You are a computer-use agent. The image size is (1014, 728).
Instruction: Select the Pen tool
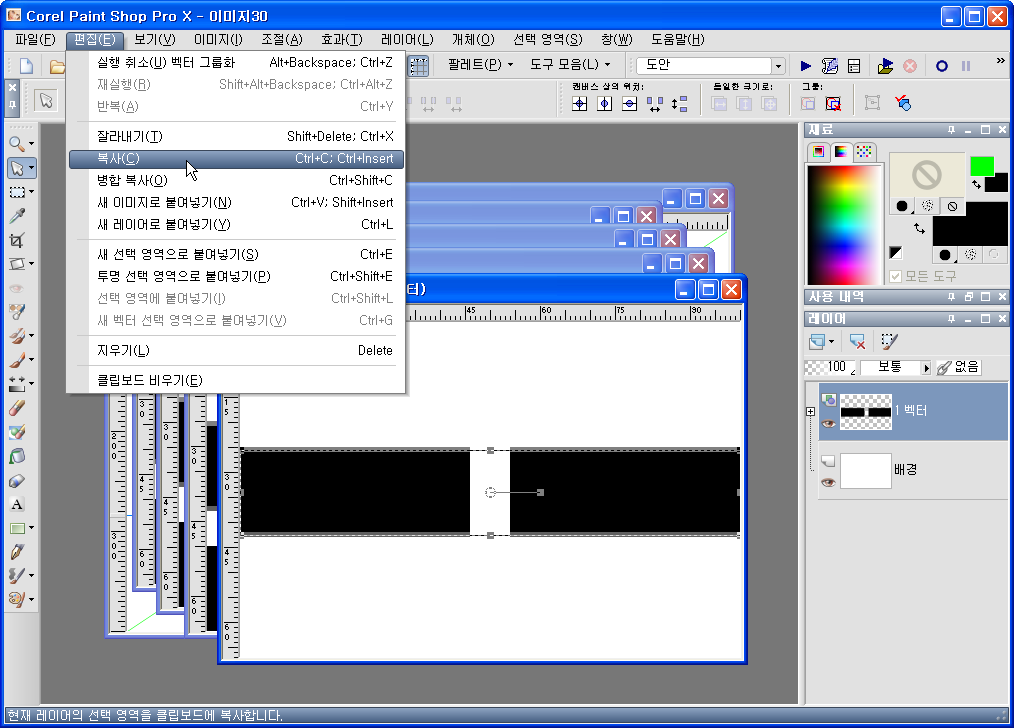tap(17, 551)
